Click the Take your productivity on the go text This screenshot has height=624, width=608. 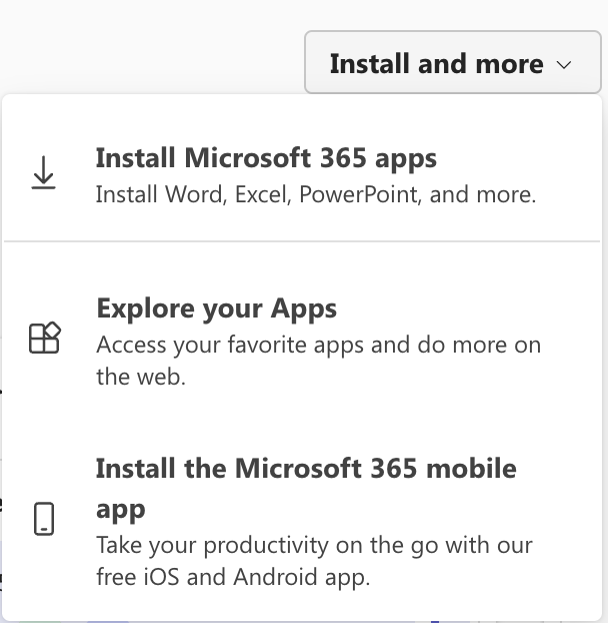point(314,545)
